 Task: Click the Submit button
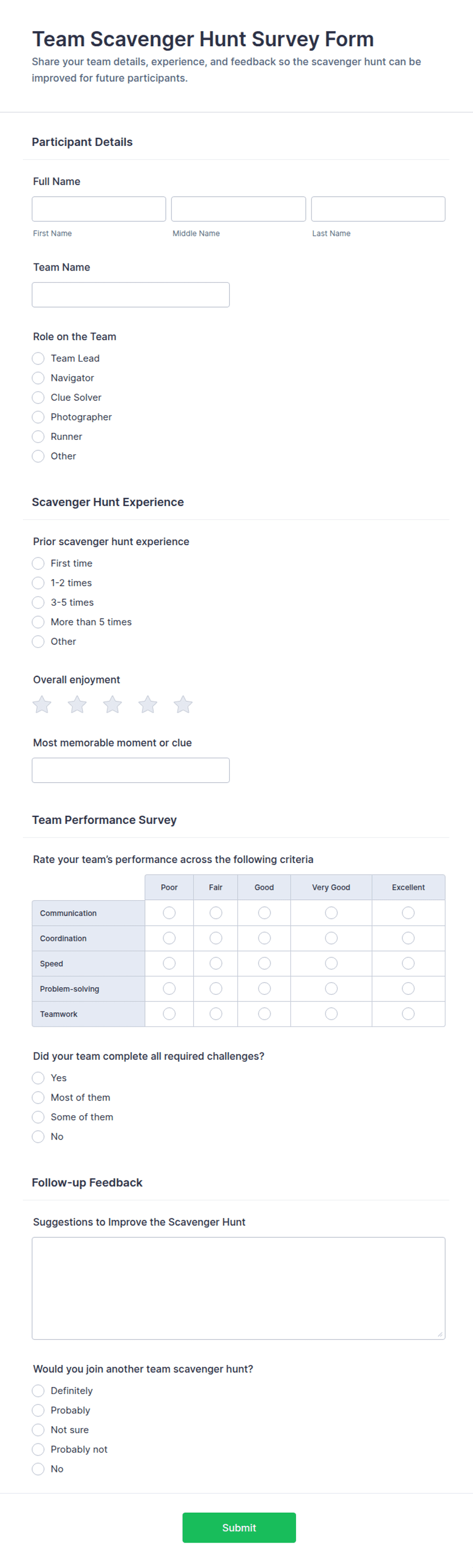click(x=239, y=1527)
